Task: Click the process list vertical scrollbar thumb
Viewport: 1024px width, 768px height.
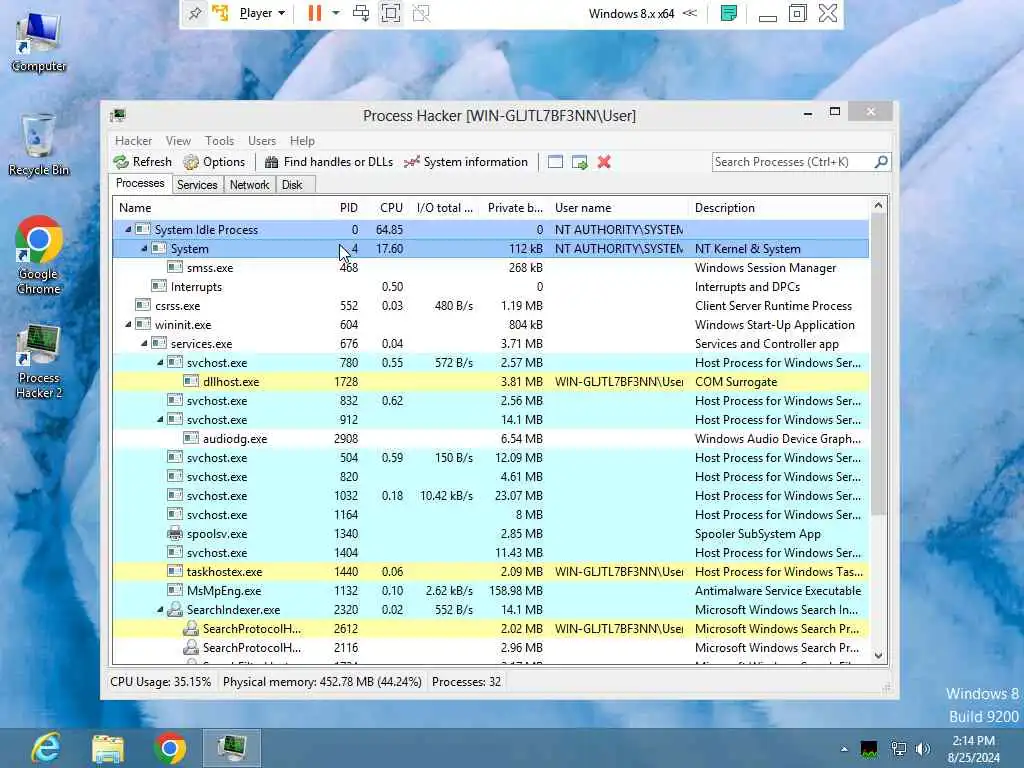Action: pyautogui.click(x=878, y=364)
